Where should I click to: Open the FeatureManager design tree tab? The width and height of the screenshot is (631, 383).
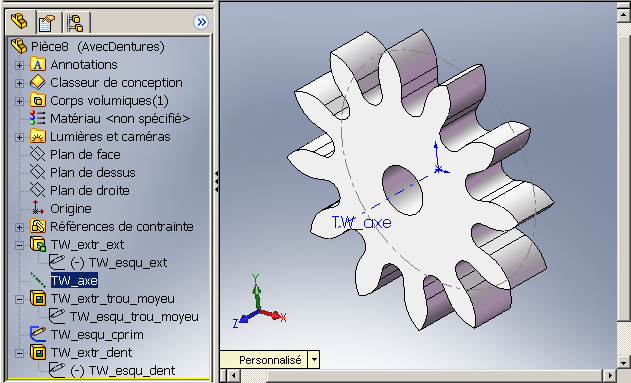coord(19,21)
